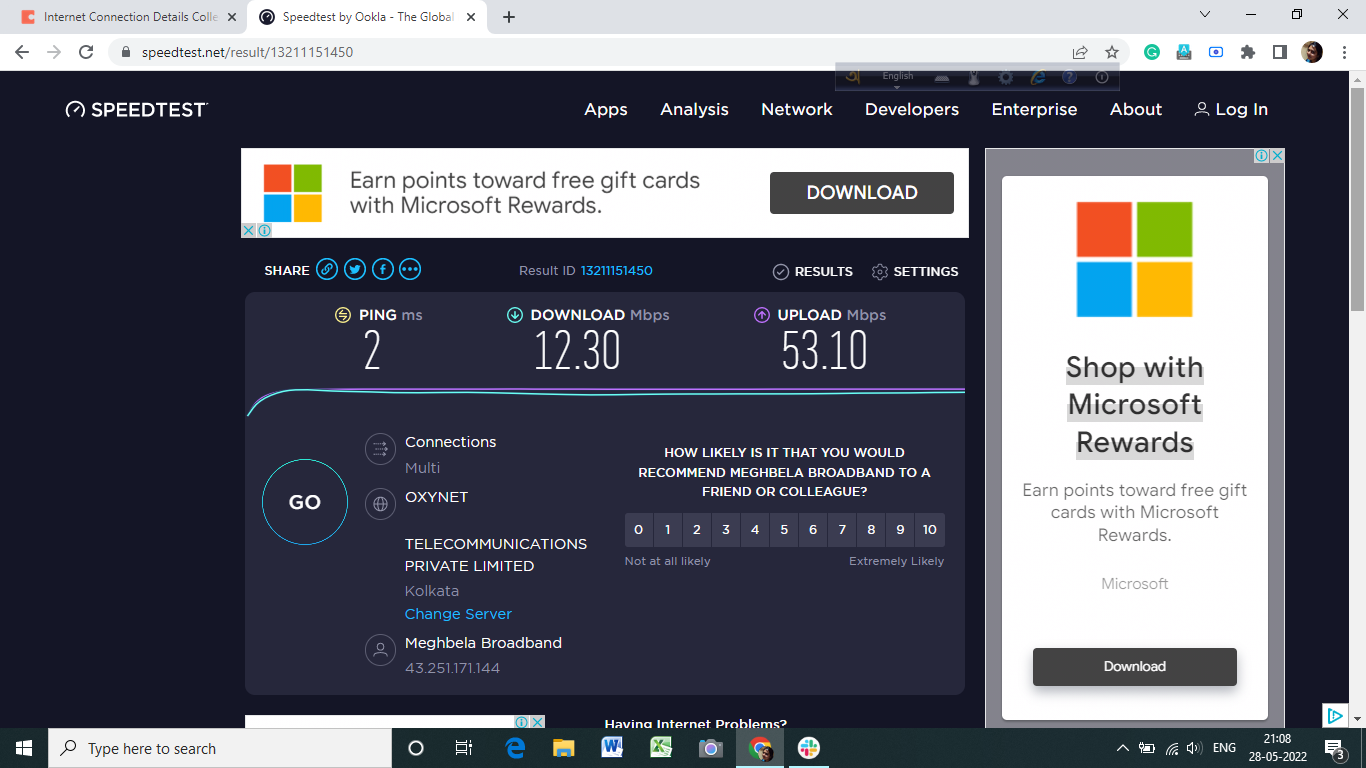Click the Change Server link

(x=458, y=613)
